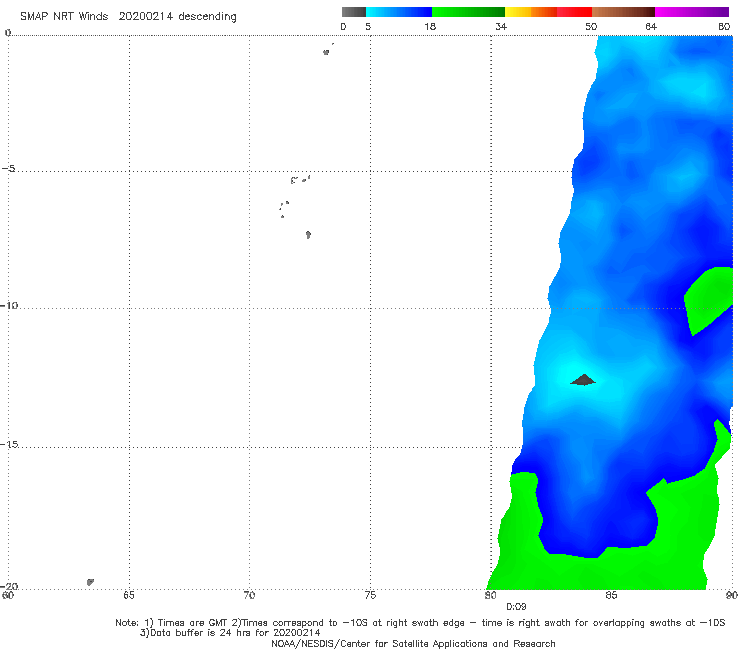Viewport: 740px width, 650px height.
Task: Click the '18' color scale label
Action: [x=430, y=26]
